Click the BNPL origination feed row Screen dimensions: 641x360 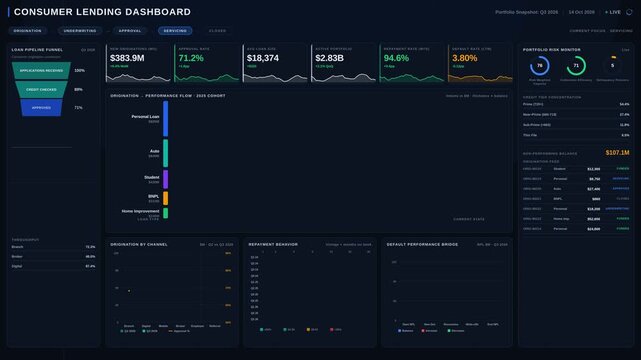(576, 199)
